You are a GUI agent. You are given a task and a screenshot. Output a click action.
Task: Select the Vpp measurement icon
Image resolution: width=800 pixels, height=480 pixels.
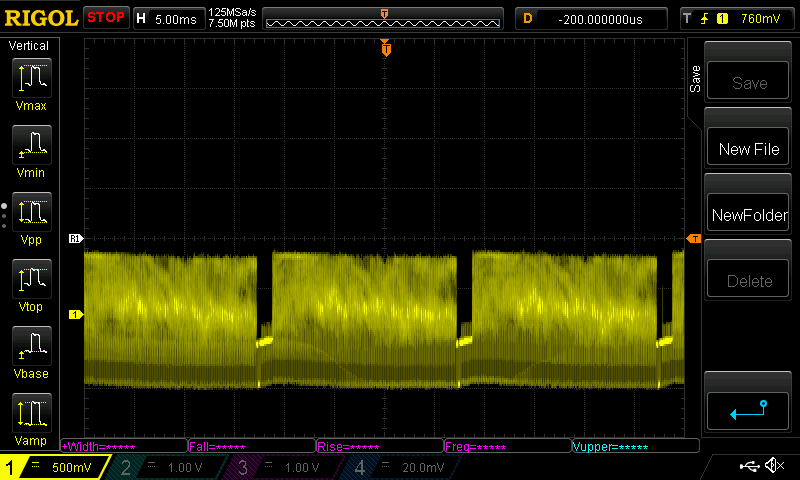click(32, 212)
